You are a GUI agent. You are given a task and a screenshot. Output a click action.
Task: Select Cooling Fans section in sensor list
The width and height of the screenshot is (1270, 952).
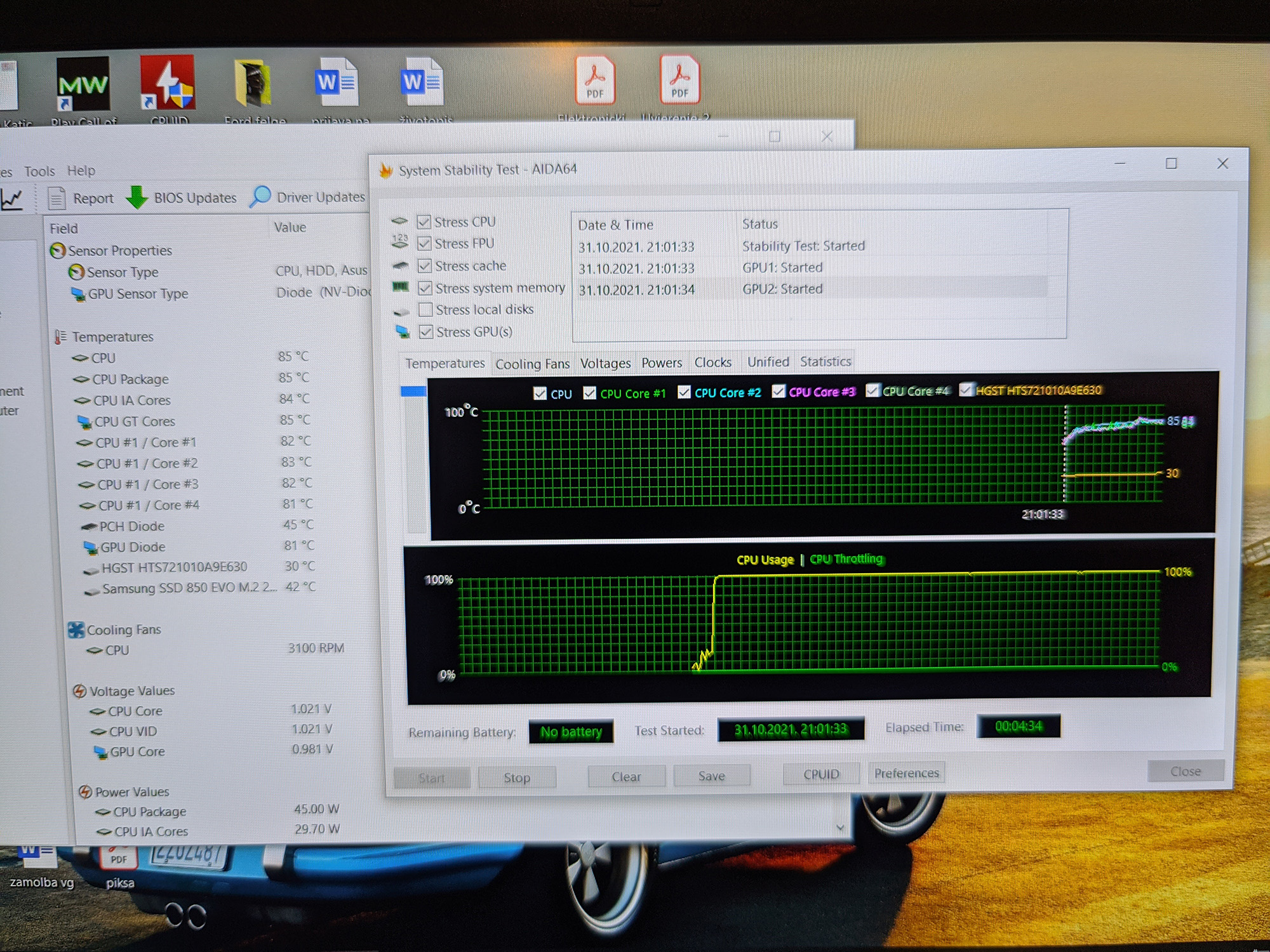pyautogui.click(x=123, y=630)
